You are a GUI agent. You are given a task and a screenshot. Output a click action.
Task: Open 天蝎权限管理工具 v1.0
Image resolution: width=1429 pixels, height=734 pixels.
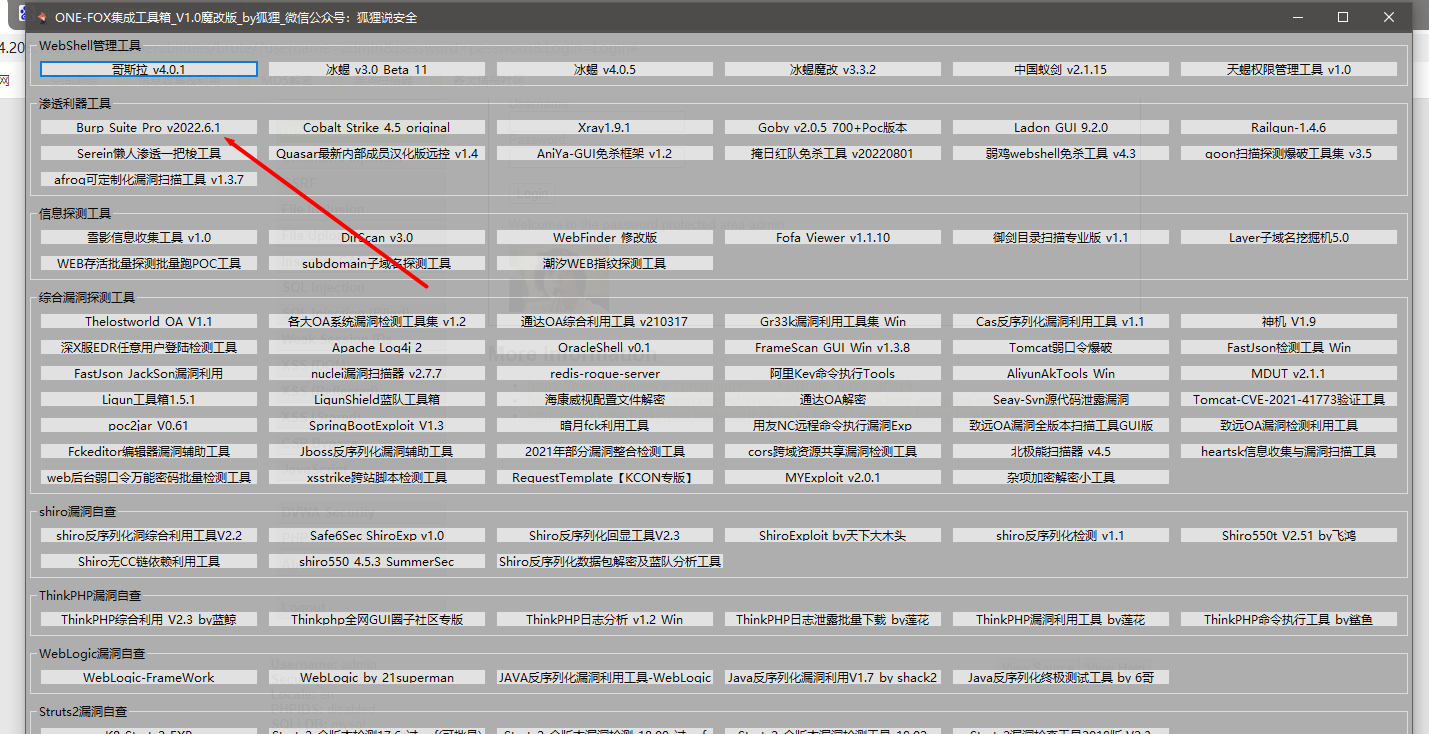coord(1289,70)
